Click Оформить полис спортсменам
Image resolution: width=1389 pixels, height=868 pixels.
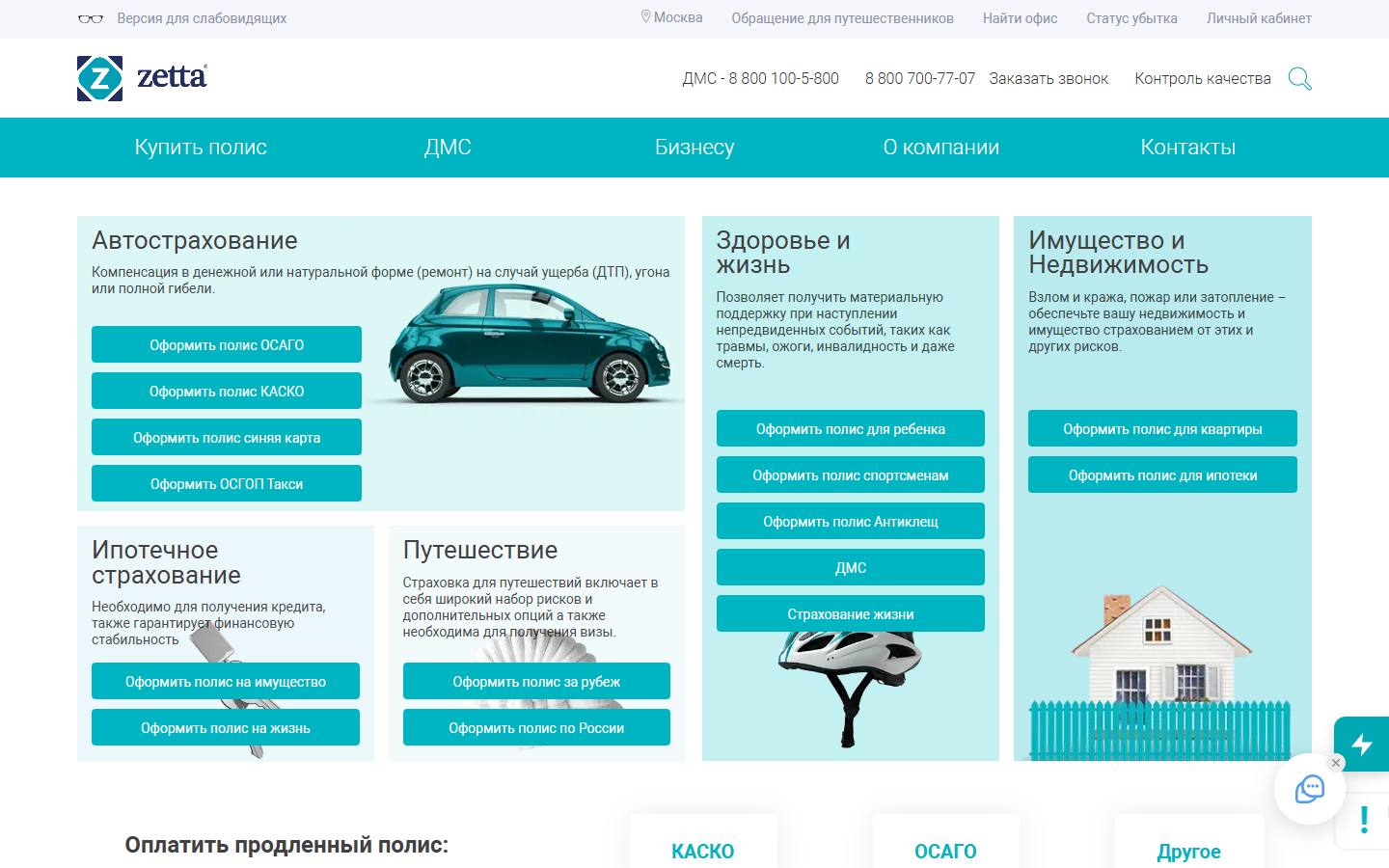(851, 475)
